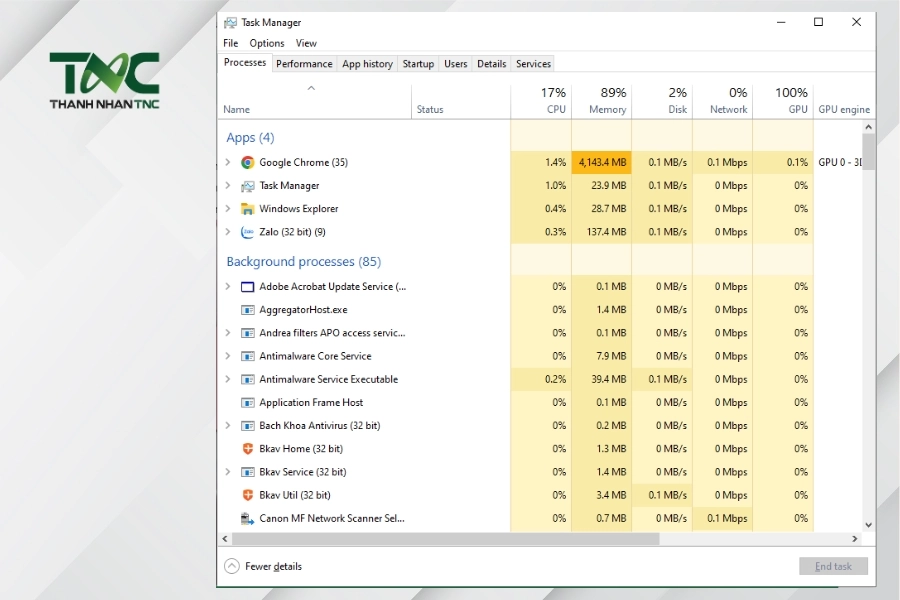Click the Antimalware Core Service icon
Screen dimensions: 900x600
(247, 356)
